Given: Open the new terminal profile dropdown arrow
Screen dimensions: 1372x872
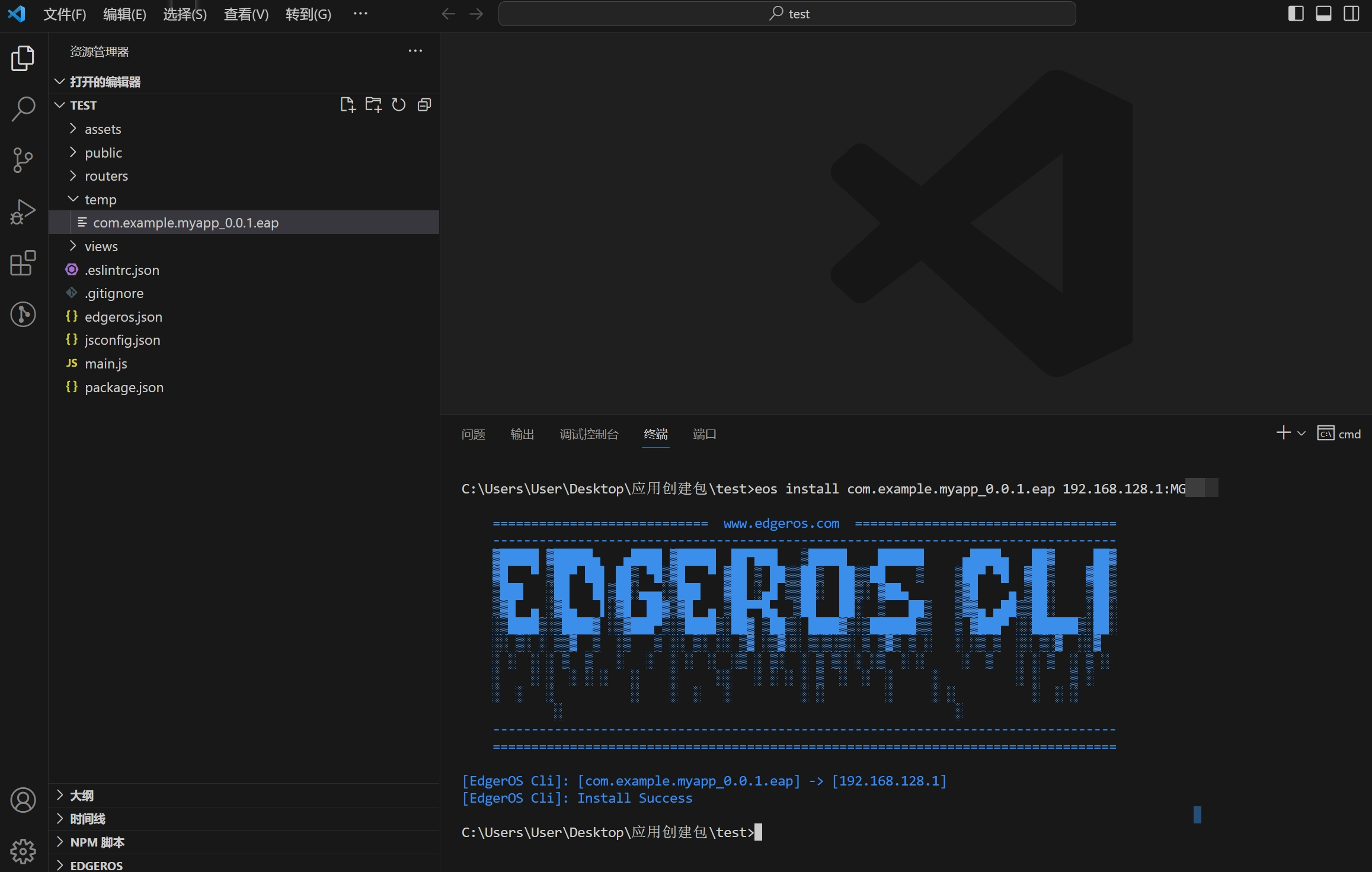Looking at the screenshot, I should click(x=1301, y=434).
